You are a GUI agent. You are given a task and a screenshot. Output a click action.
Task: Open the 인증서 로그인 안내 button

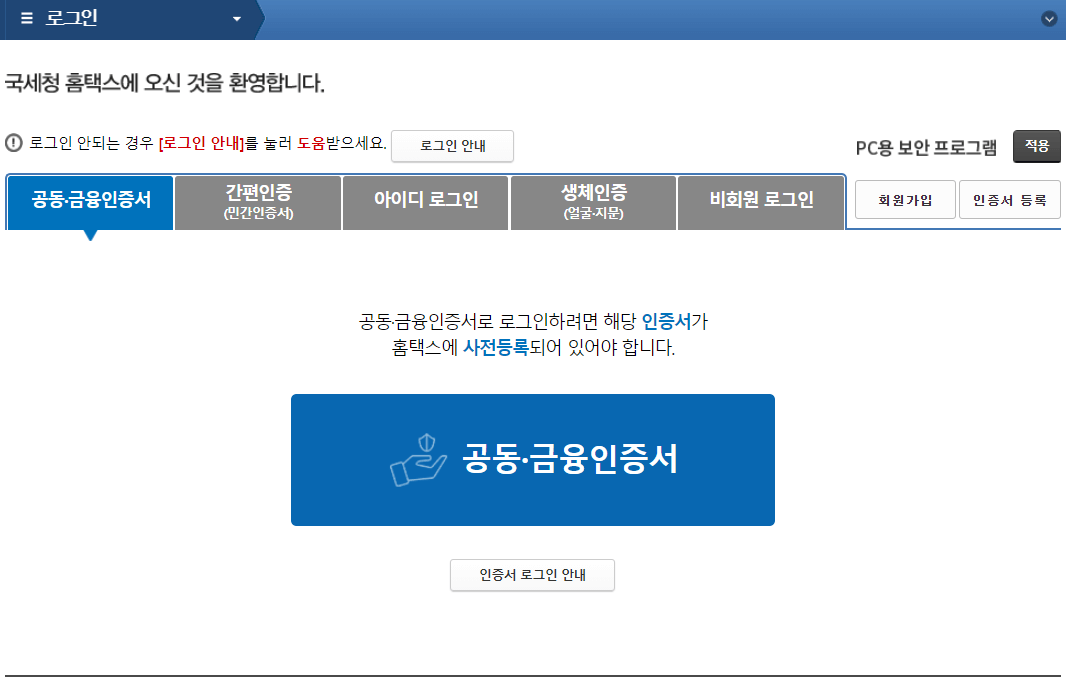532,575
